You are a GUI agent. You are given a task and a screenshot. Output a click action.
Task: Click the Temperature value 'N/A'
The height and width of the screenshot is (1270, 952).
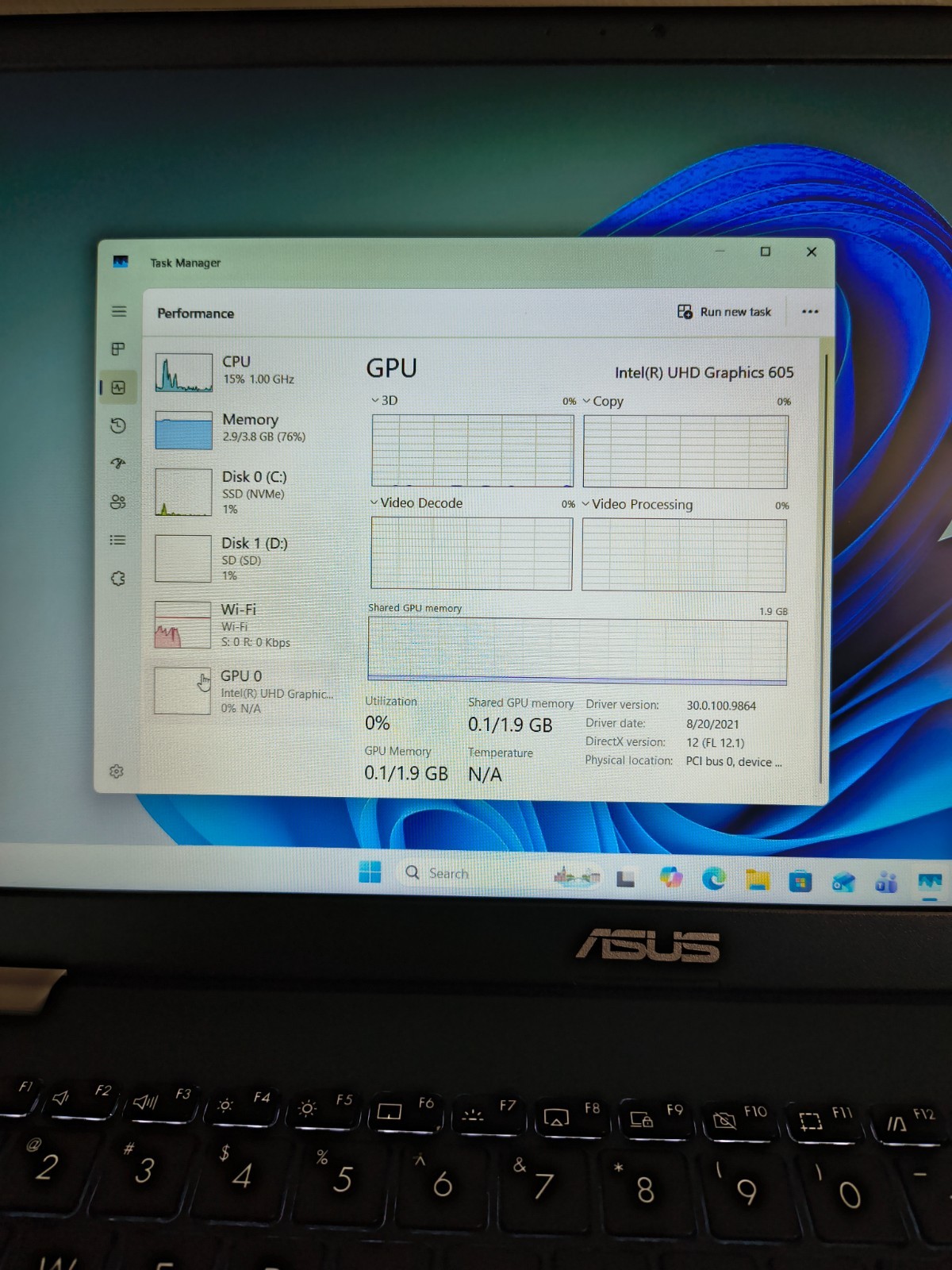tap(485, 775)
